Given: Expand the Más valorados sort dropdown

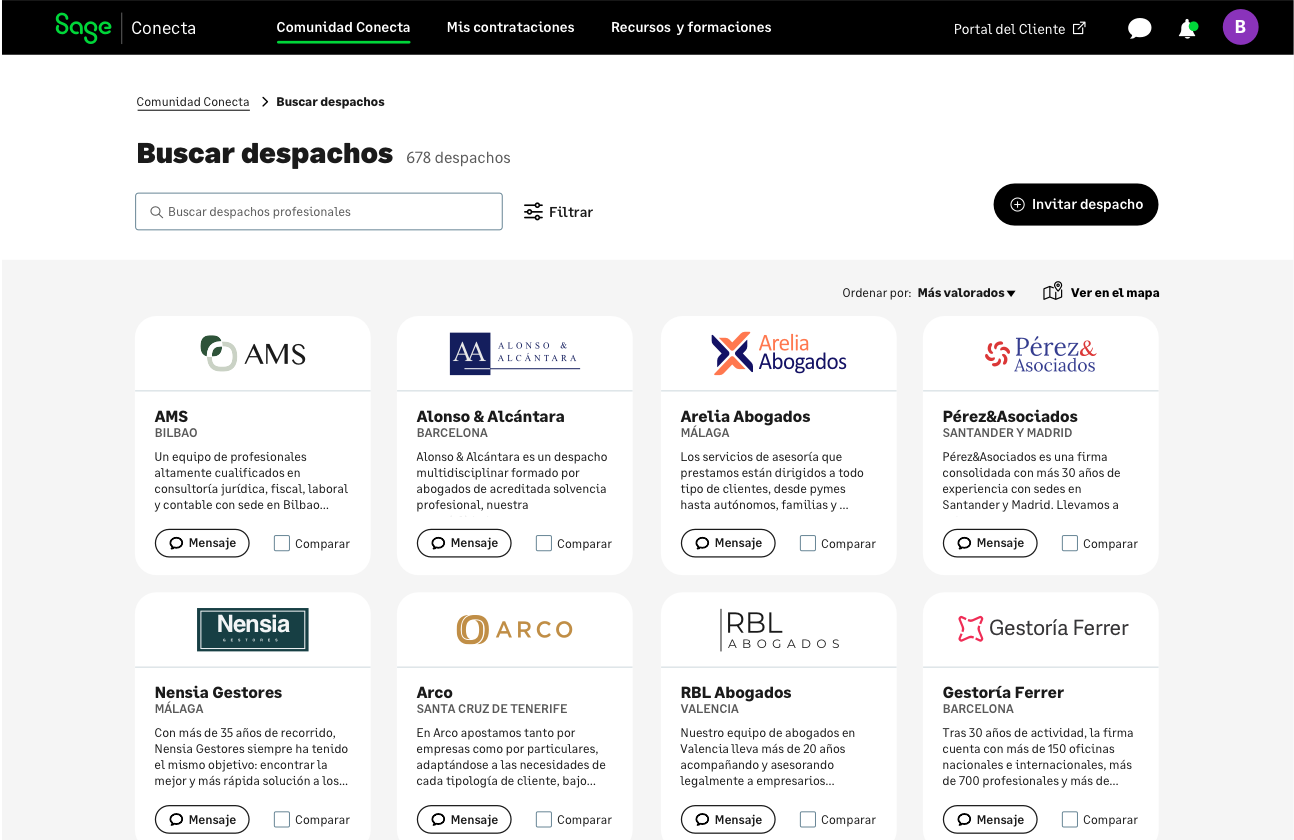Looking at the screenshot, I should point(966,293).
